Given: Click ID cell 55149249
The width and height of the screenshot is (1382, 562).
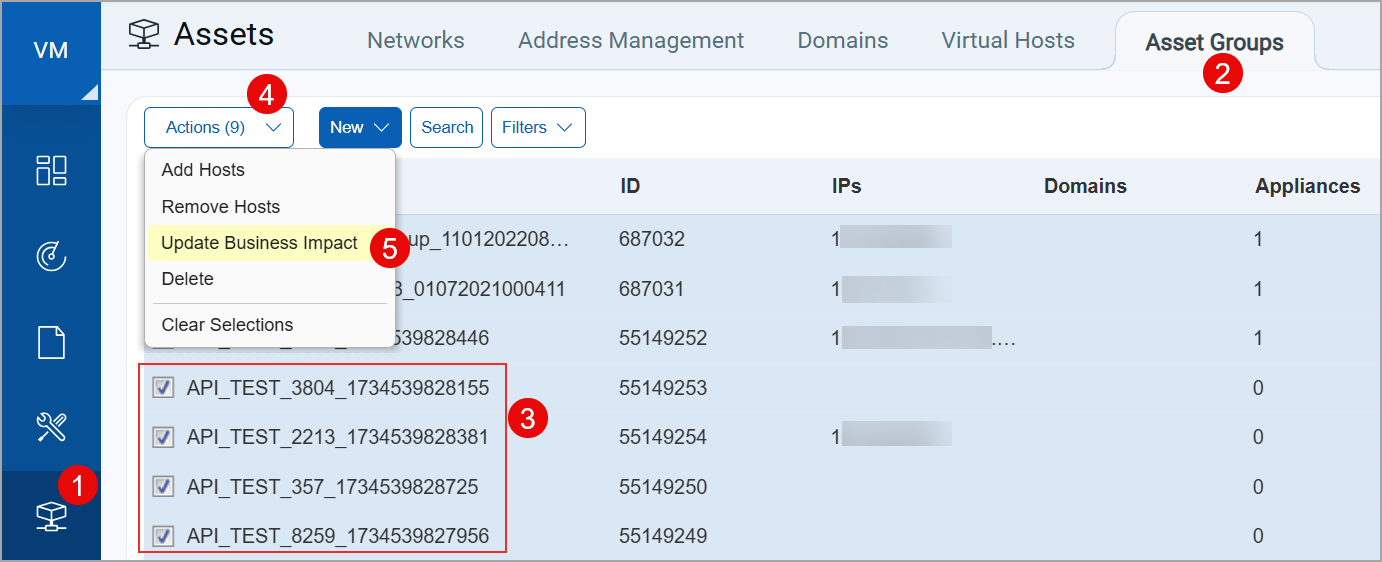Looking at the screenshot, I should point(663,536).
